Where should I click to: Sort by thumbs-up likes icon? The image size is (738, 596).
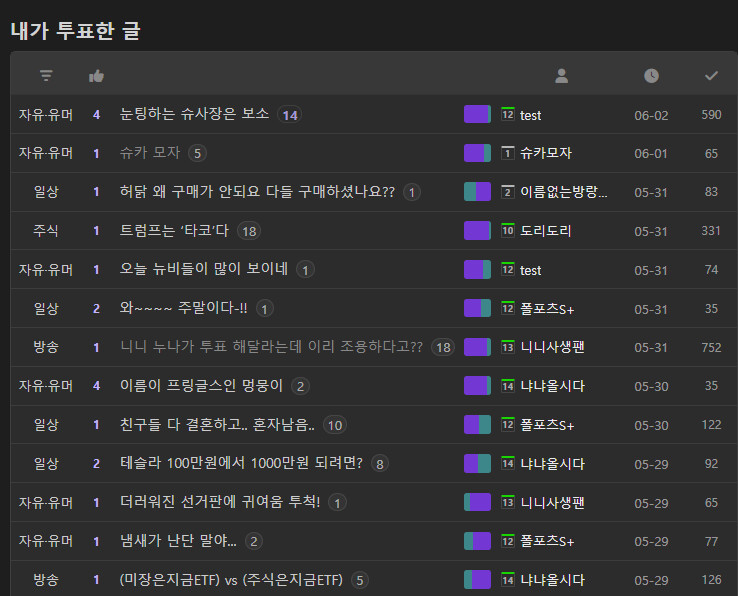click(96, 76)
